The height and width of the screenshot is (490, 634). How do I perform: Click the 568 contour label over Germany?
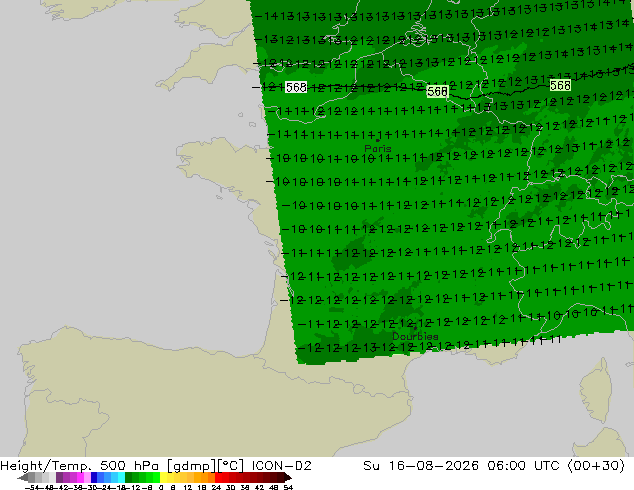[x=560, y=85]
